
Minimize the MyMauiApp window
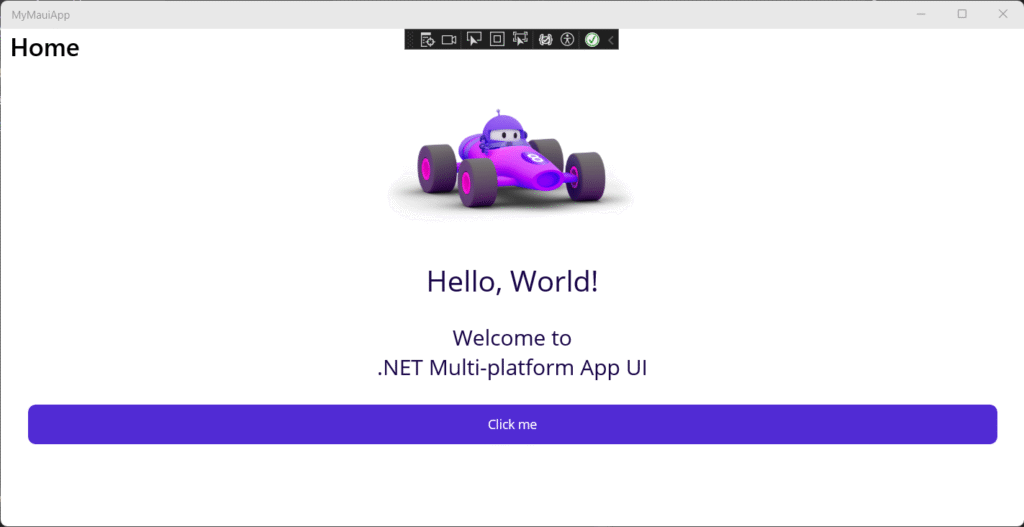tap(921, 14)
